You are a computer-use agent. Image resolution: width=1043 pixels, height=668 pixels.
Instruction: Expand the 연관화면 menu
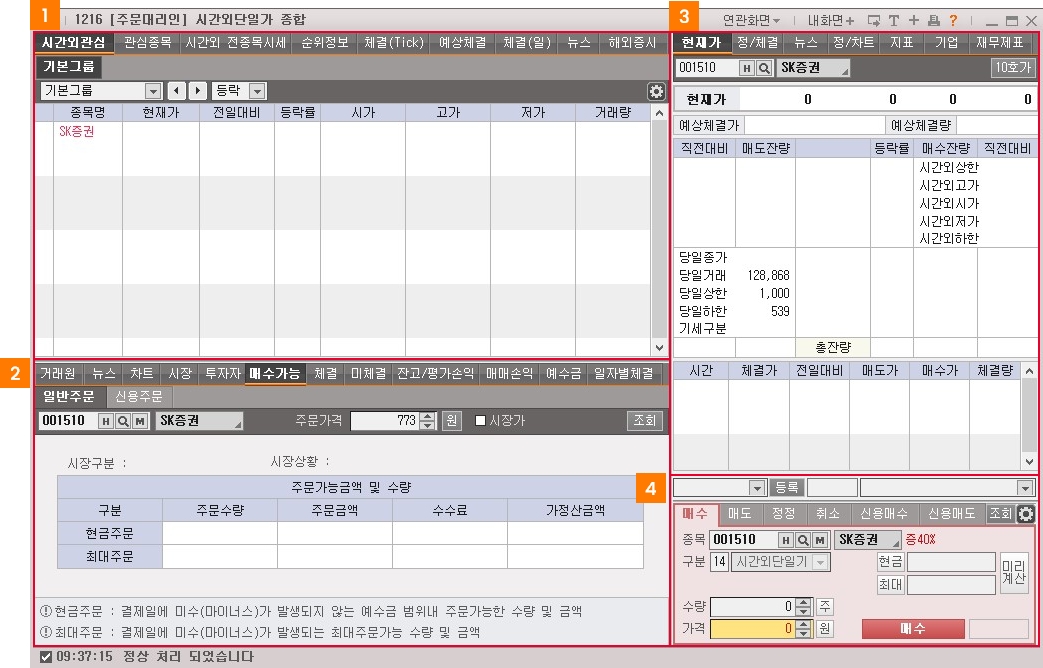pyautogui.click(x=752, y=21)
